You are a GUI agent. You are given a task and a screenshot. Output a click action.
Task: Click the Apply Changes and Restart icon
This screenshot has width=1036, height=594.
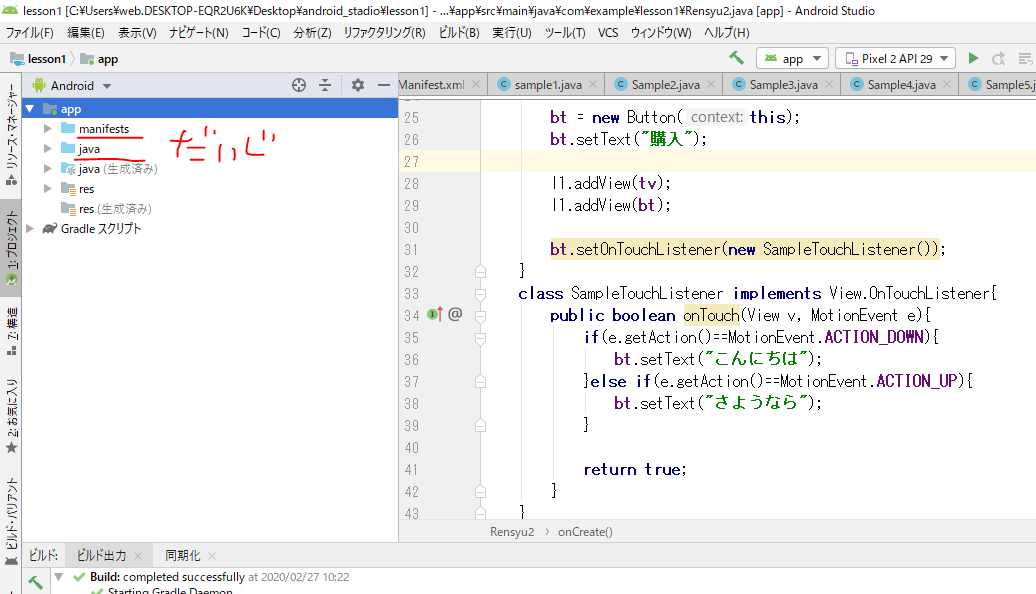(x=998, y=59)
